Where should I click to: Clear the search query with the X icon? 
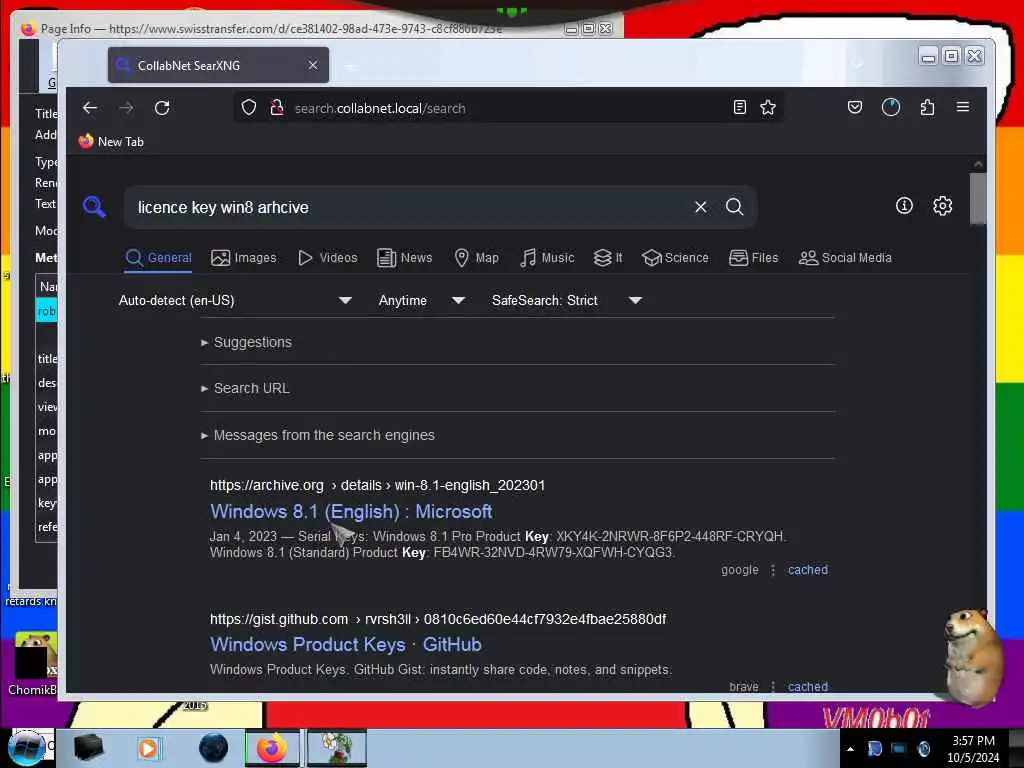701,207
